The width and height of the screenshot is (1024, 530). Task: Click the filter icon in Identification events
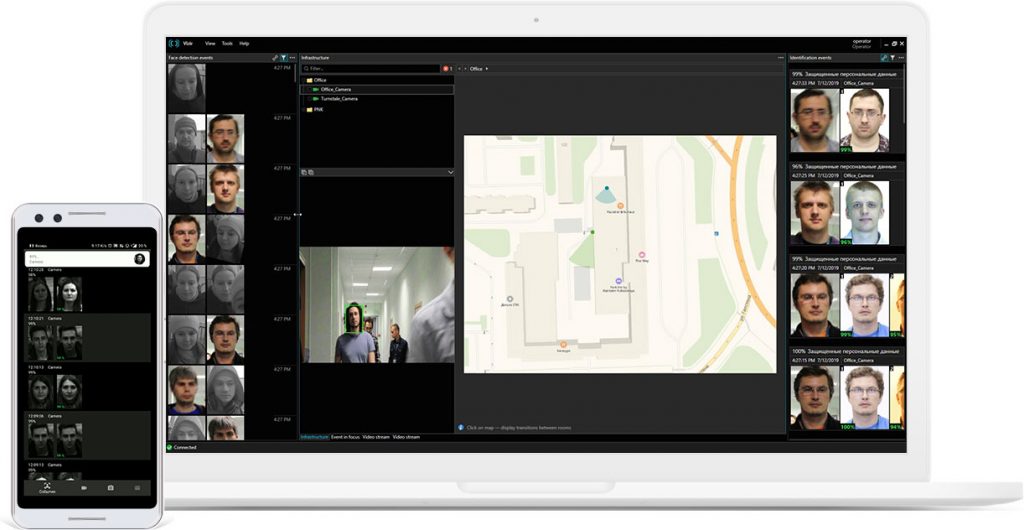[891, 58]
